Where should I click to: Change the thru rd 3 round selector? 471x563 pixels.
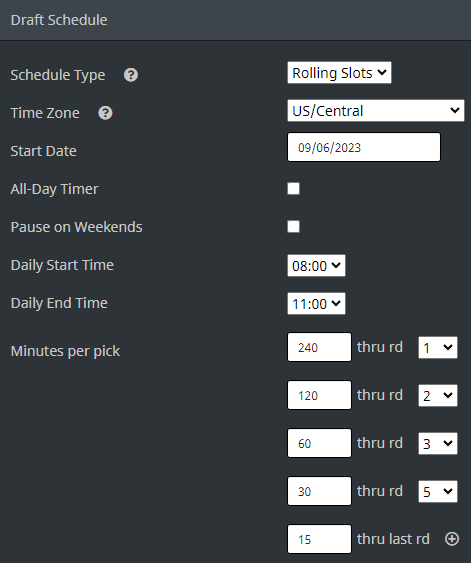[438, 443]
